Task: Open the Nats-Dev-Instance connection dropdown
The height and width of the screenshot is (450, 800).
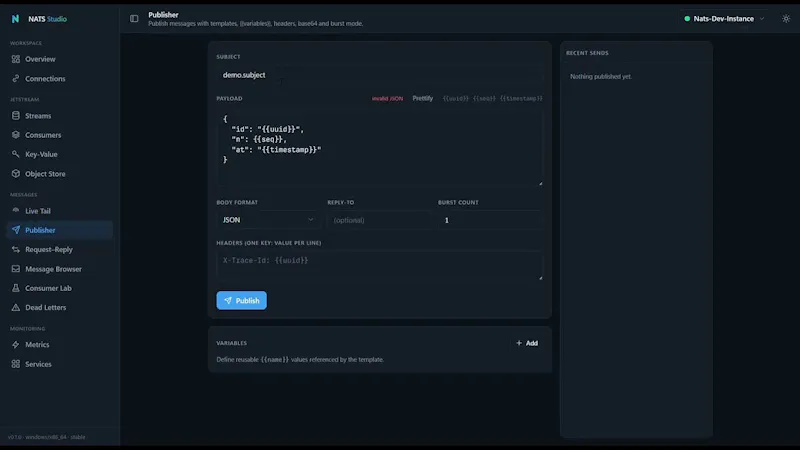Action: pyautogui.click(x=724, y=19)
